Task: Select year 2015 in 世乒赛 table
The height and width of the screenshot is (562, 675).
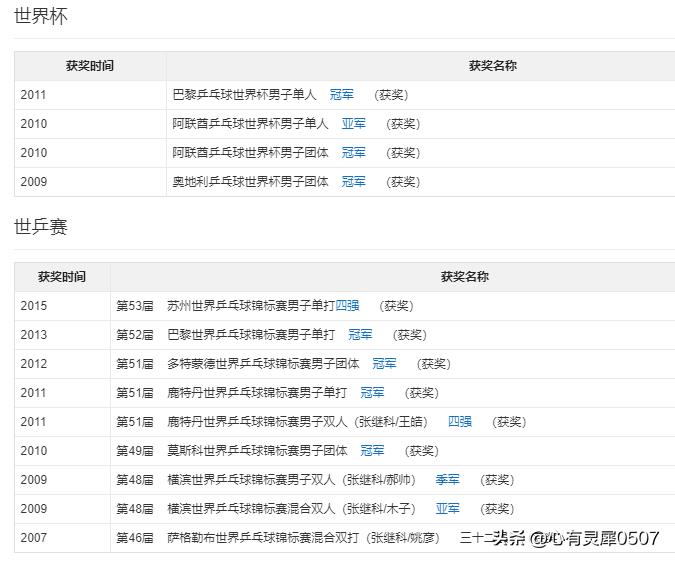Action: (34, 306)
